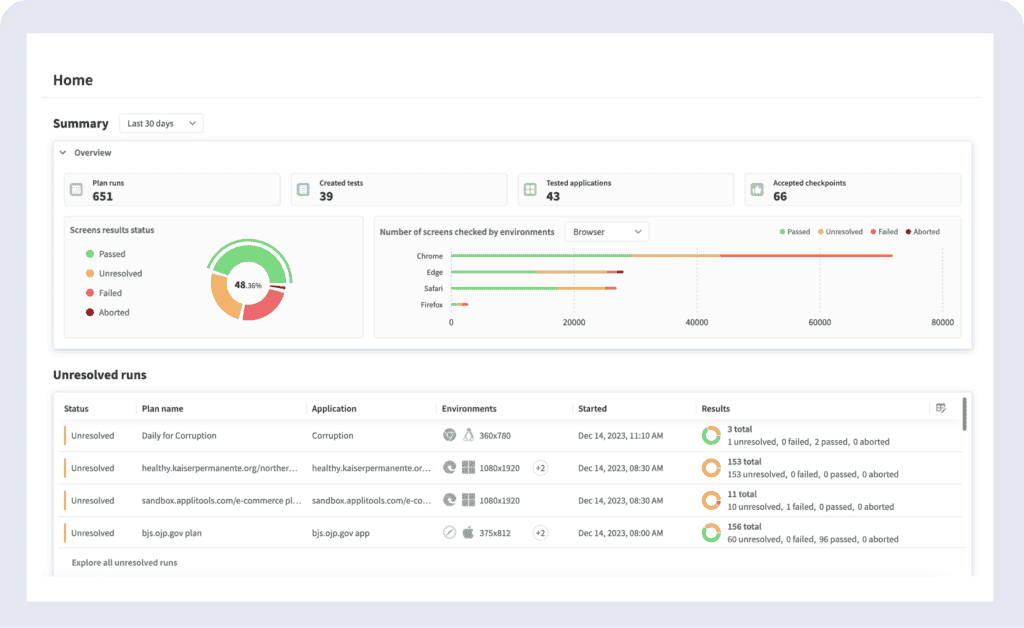Click the Chrome icon in Daily for Corruption row
Image resolution: width=1024 pixels, height=628 pixels.
(450, 436)
